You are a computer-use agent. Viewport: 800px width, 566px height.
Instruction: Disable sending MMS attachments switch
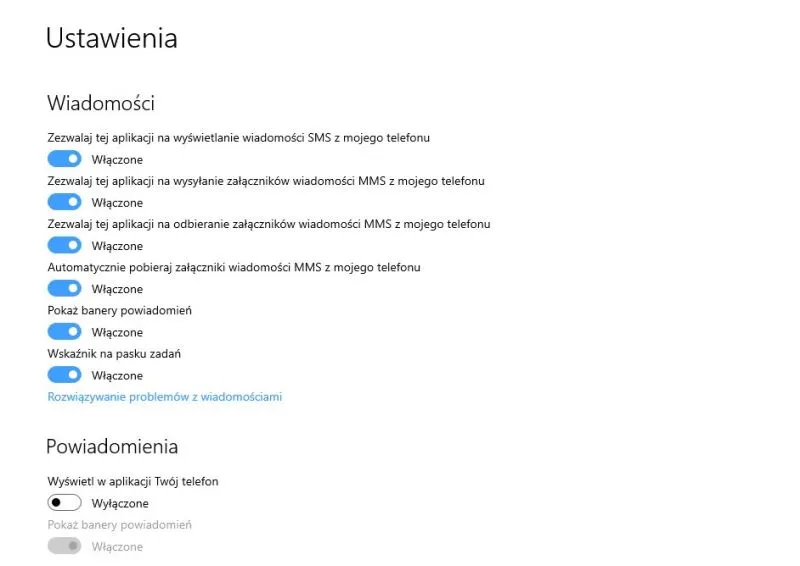pos(64,202)
